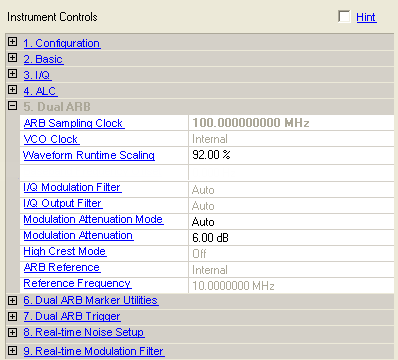Click the Modulation Attenuation Mode link
Image resolution: width=398 pixels, height=360 pixels.
[93, 219]
